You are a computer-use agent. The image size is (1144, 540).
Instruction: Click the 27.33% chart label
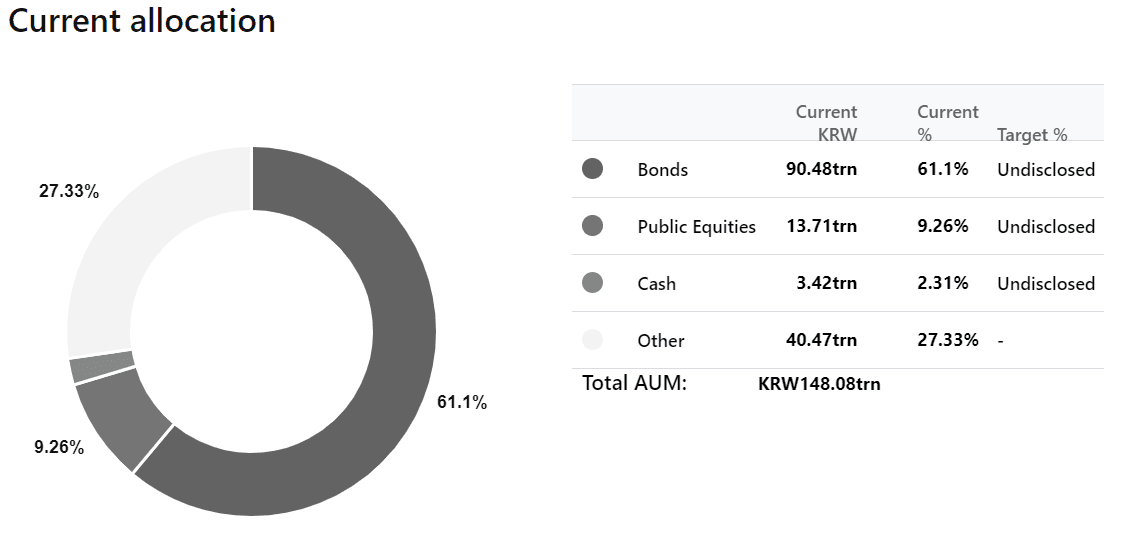(x=69, y=191)
